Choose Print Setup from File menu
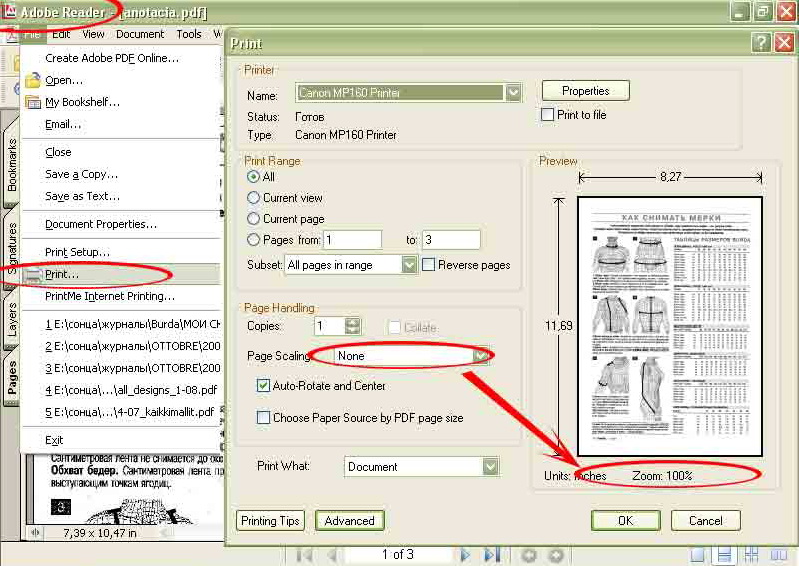 (122, 252)
